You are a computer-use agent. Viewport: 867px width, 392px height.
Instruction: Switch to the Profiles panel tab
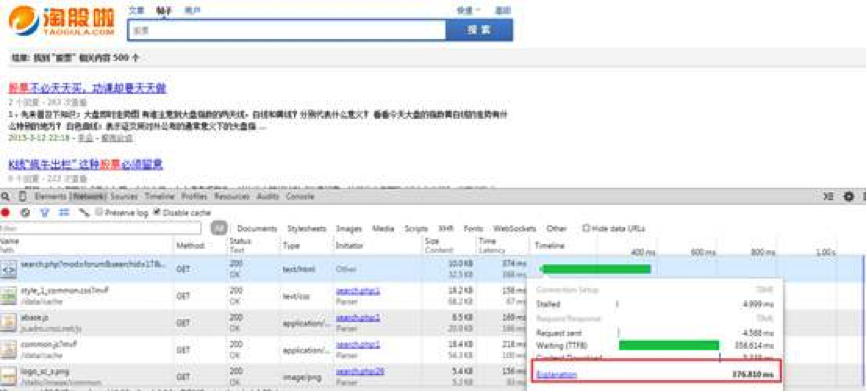point(194,197)
